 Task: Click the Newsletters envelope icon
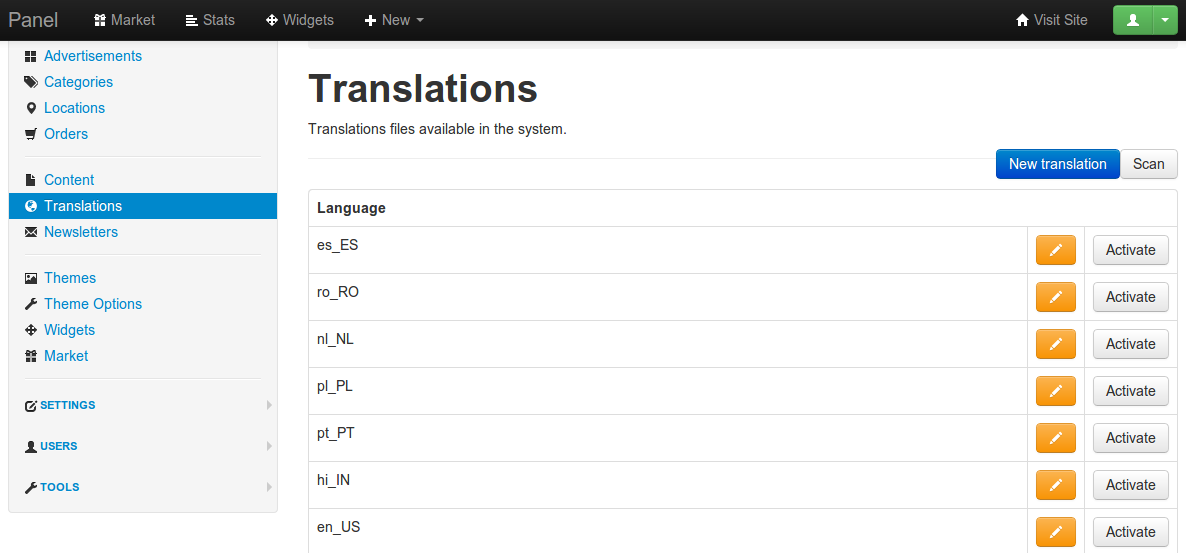coord(31,232)
